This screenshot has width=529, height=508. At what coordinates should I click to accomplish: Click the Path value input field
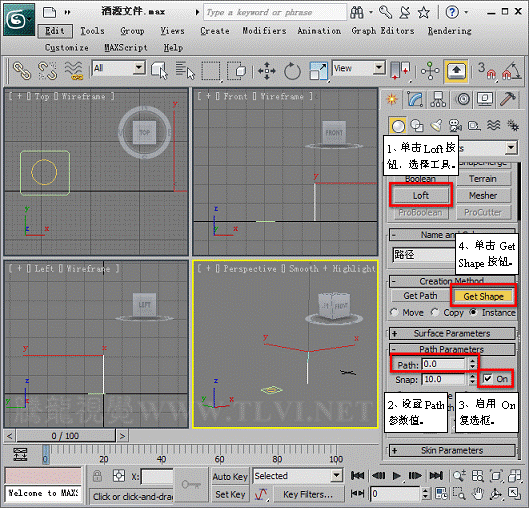(444, 364)
